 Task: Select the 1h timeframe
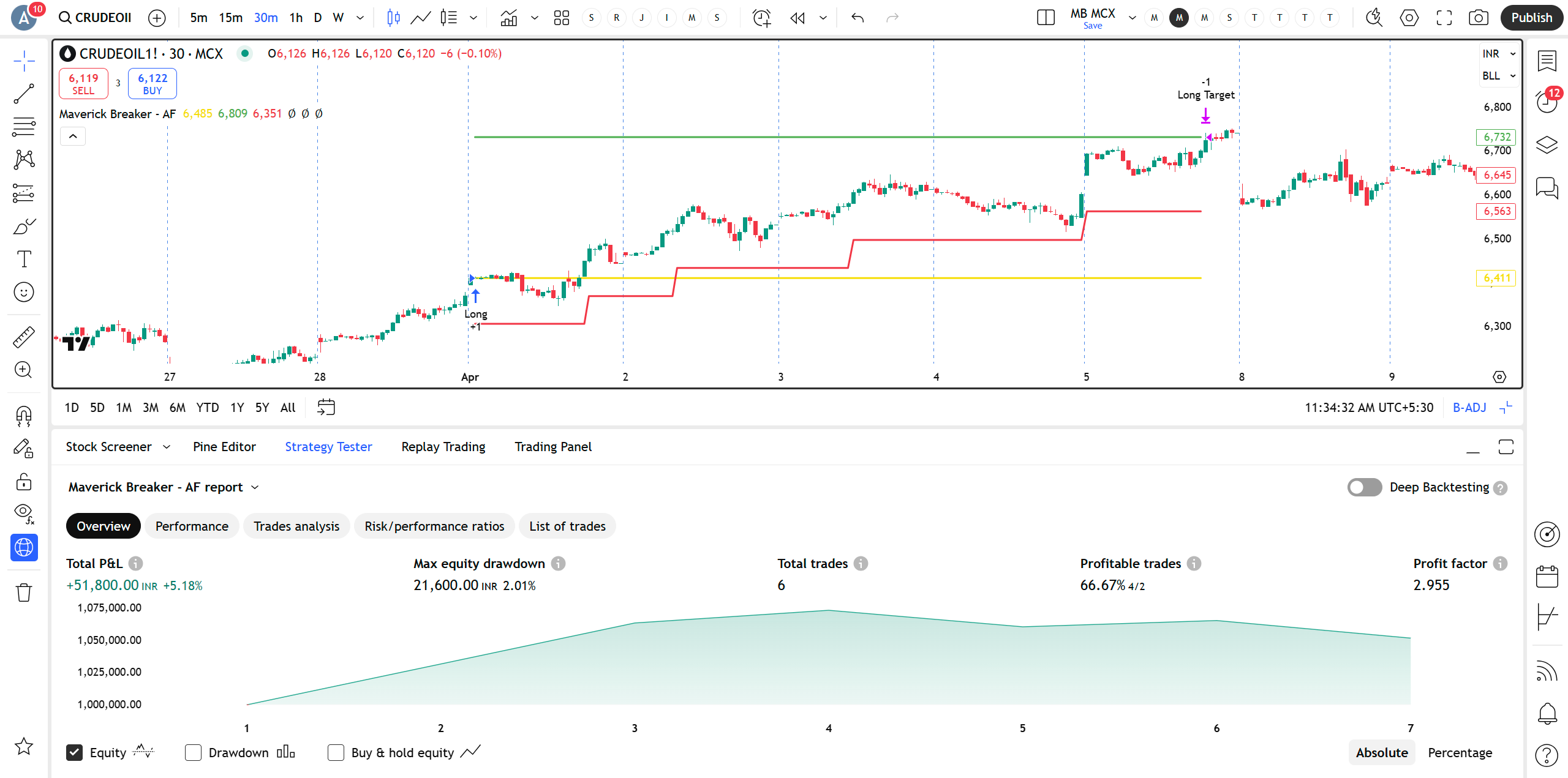[x=296, y=18]
